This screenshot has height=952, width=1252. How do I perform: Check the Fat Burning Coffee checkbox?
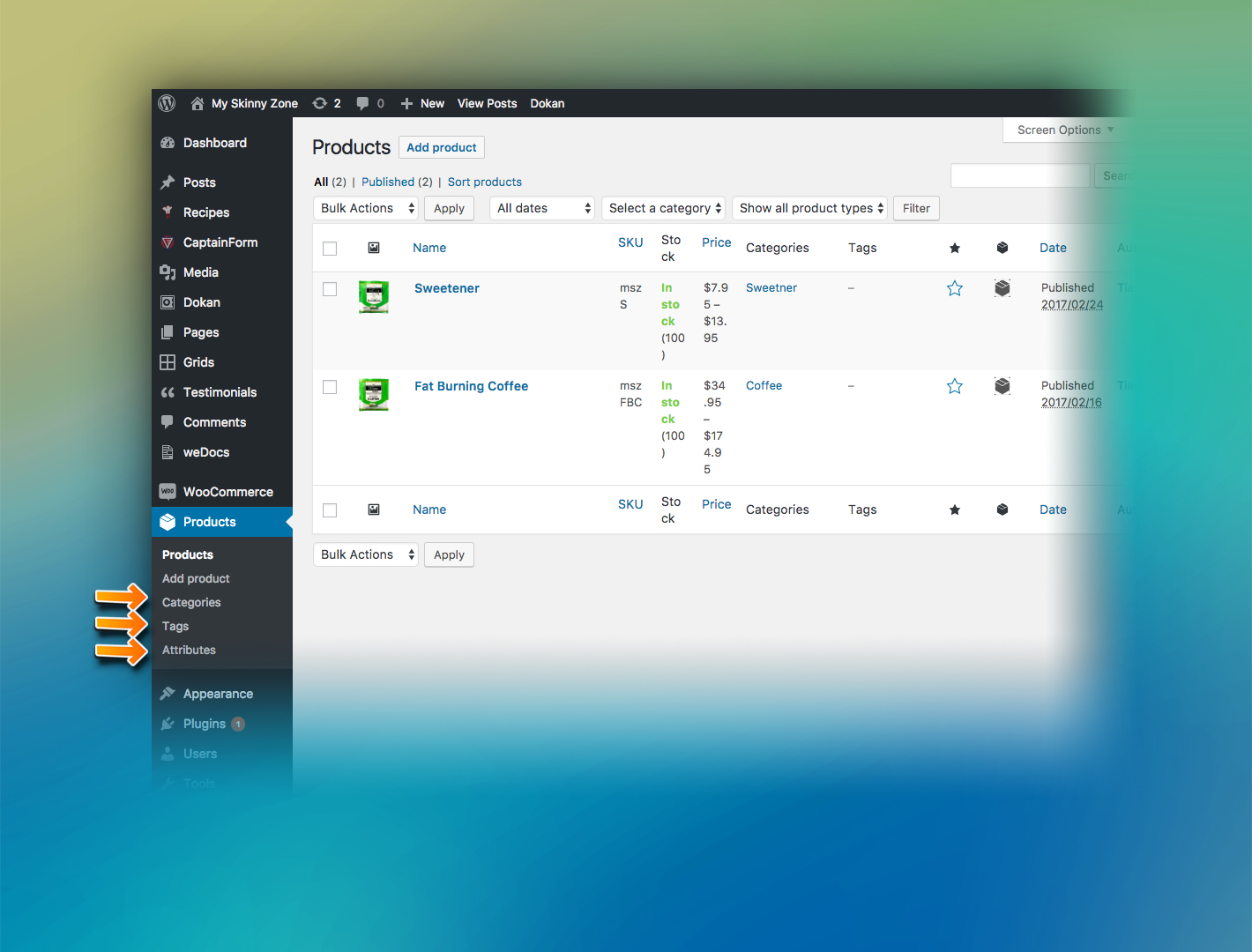(x=330, y=387)
